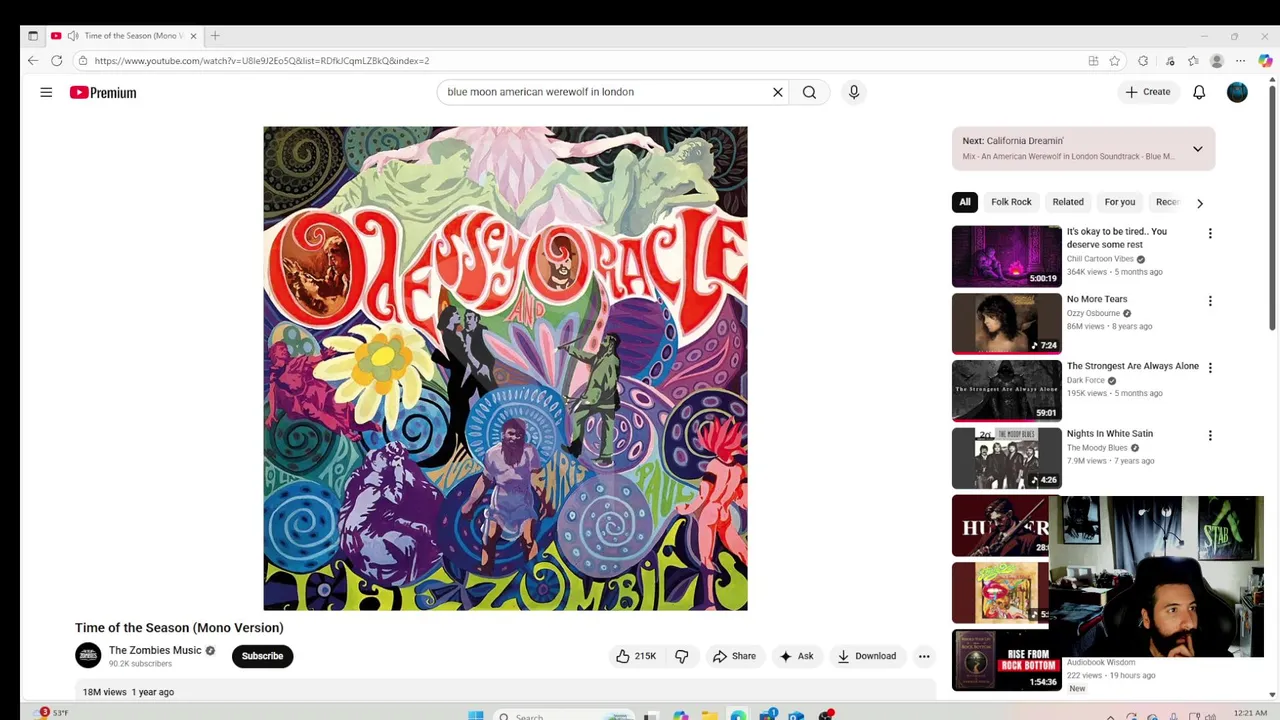Click the Edge browser taskbar icon
The image size is (1280, 720).
tap(738, 716)
